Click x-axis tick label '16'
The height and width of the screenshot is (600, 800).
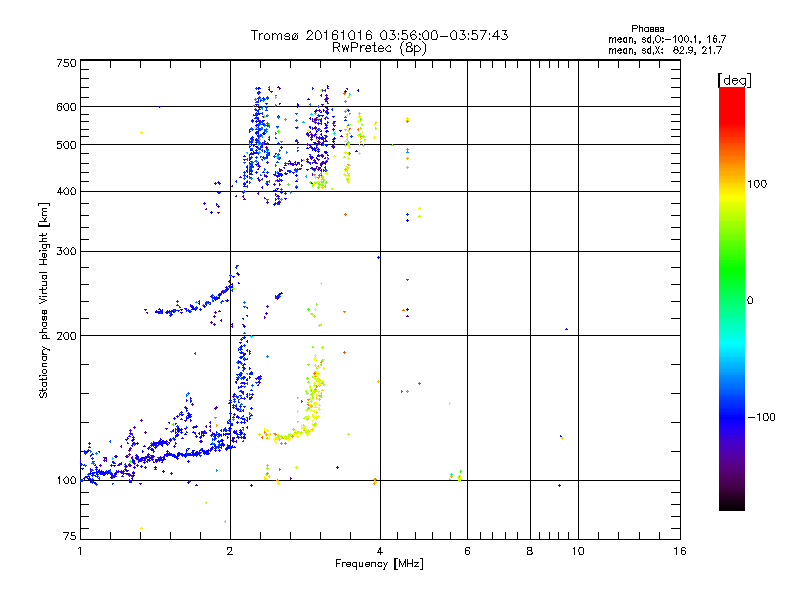tap(680, 551)
